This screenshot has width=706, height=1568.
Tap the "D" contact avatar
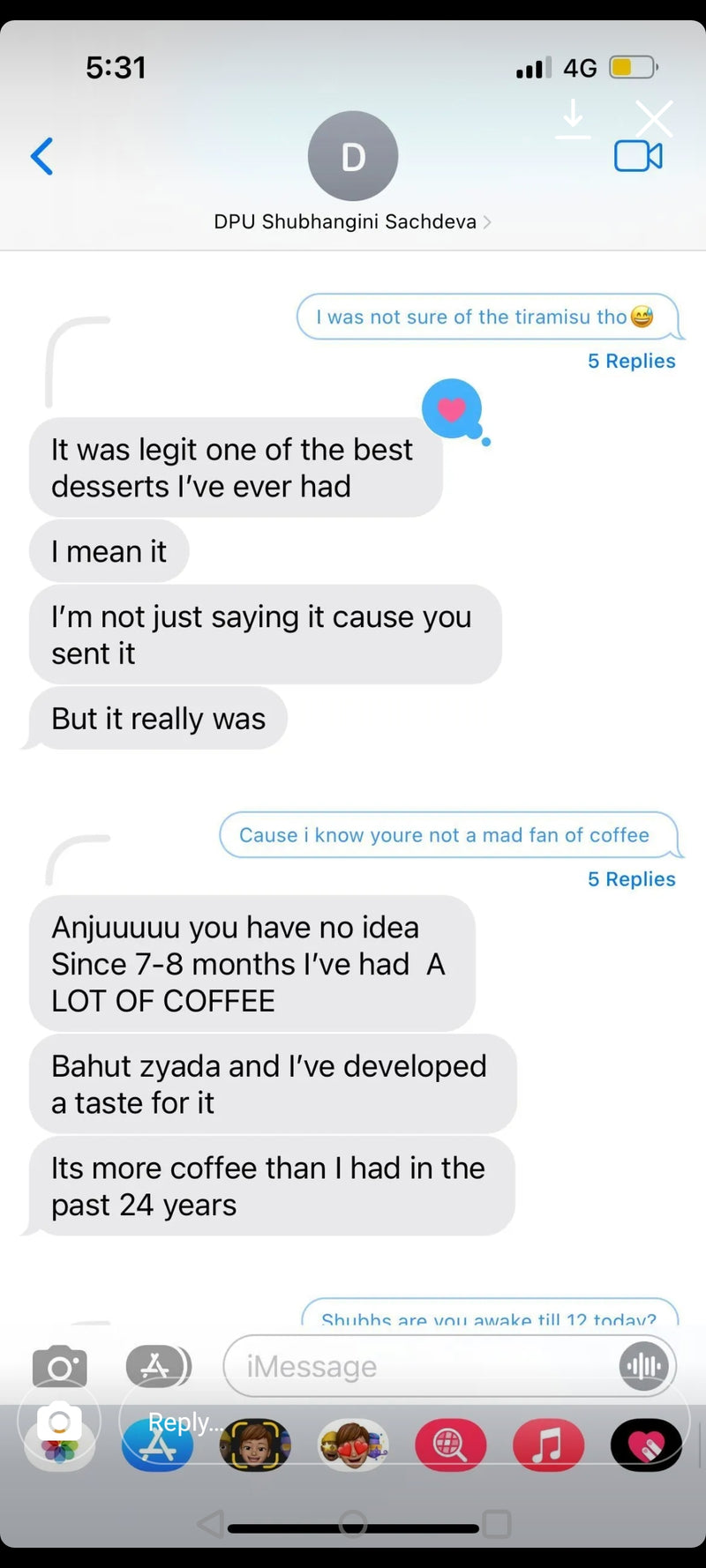pyautogui.click(x=353, y=156)
